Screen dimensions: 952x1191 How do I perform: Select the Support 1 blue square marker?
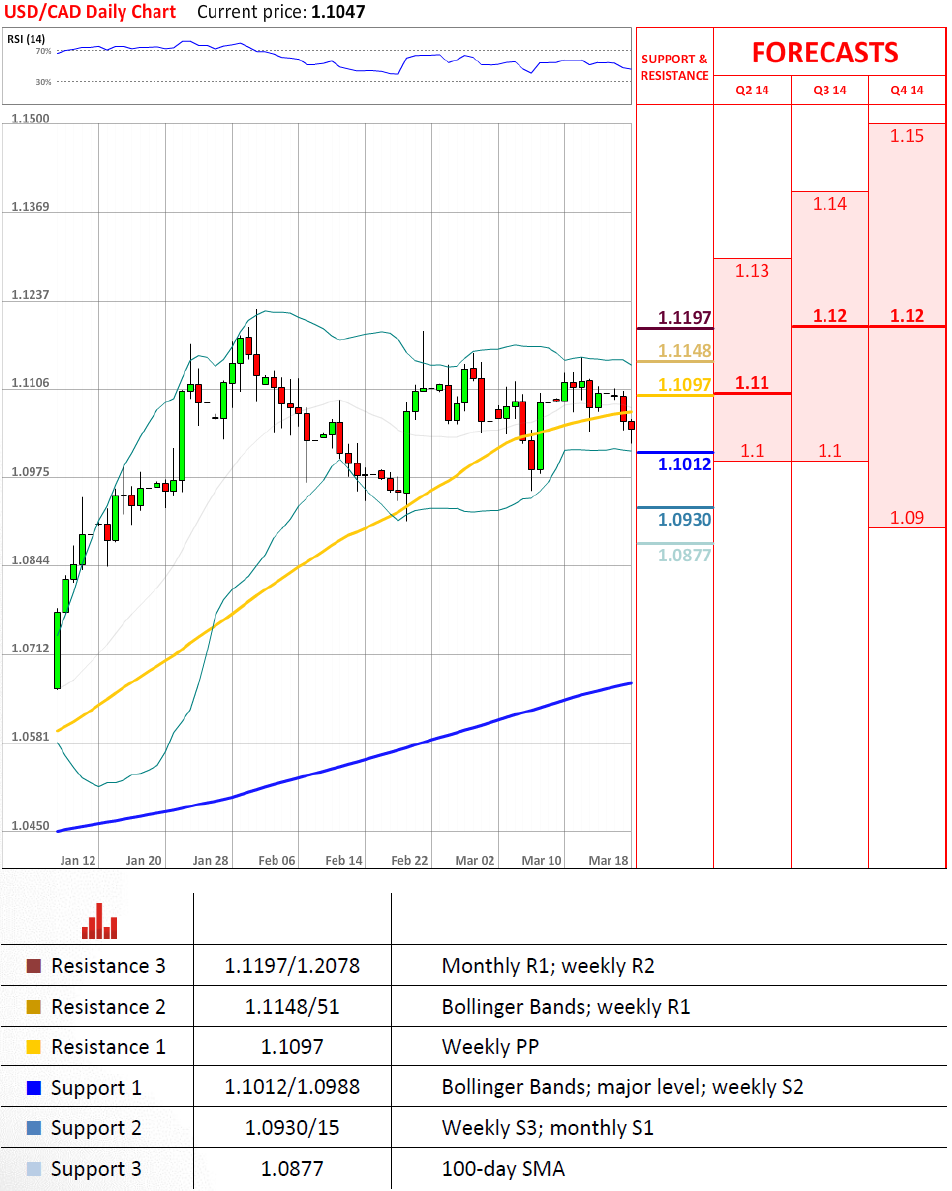tap(34, 1088)
